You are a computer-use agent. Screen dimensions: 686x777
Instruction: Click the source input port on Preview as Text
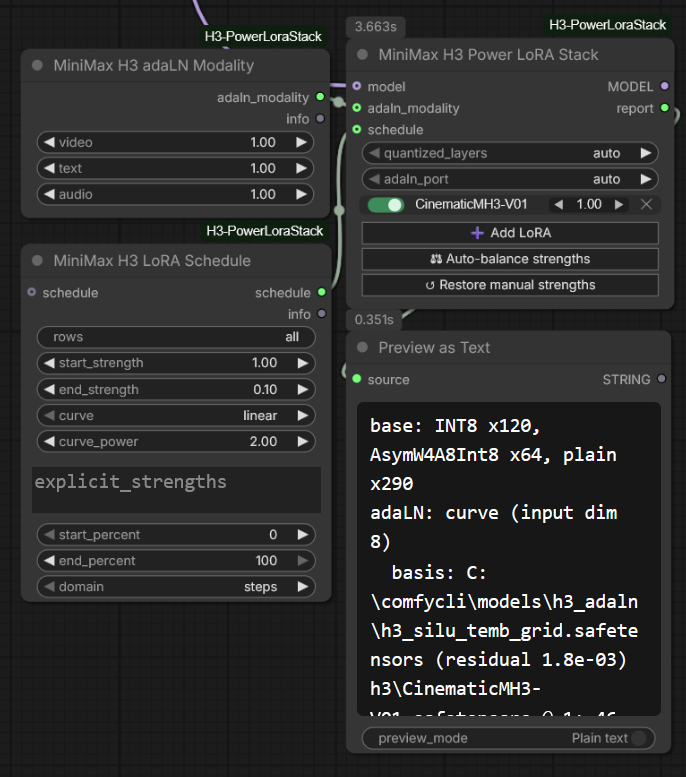(357, 379)
